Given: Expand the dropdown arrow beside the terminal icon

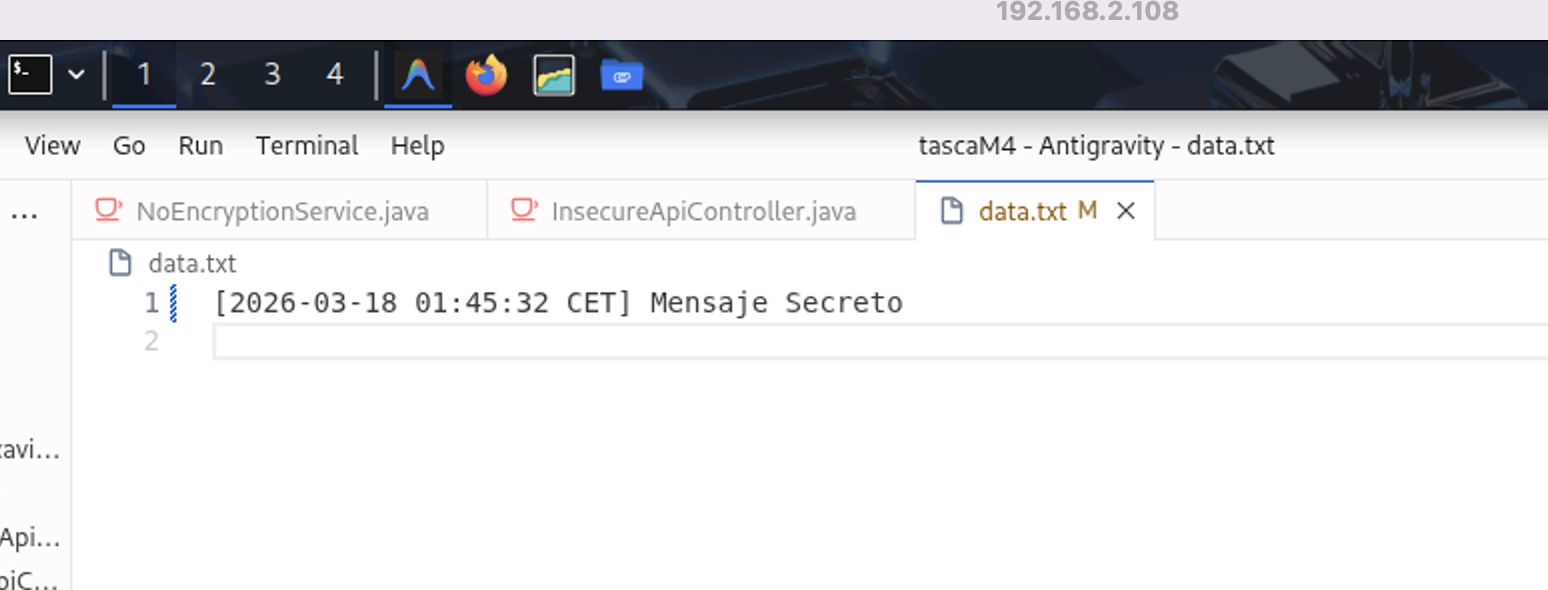Looking at the screenshot, I should [x=76, y=75].
